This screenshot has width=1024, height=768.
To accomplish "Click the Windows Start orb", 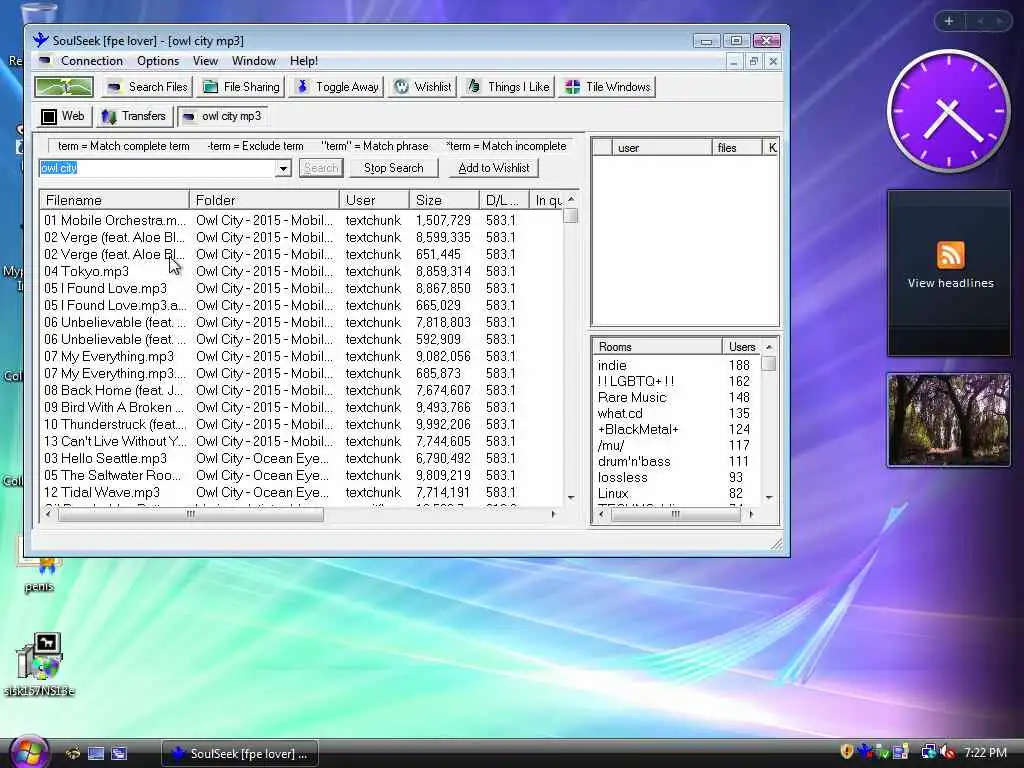I will (29, 752).
